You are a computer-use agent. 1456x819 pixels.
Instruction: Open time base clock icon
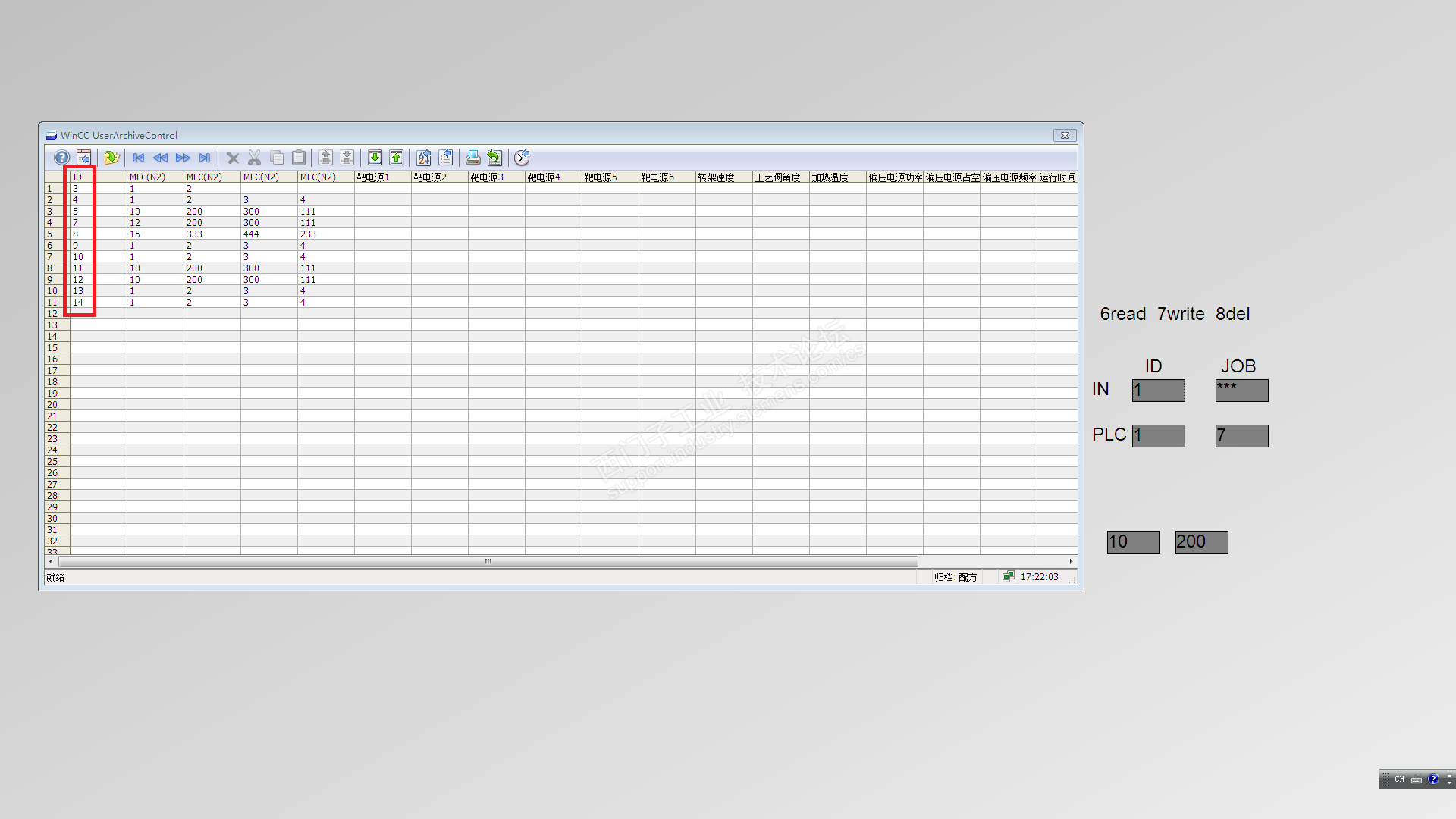coord(522,158)
